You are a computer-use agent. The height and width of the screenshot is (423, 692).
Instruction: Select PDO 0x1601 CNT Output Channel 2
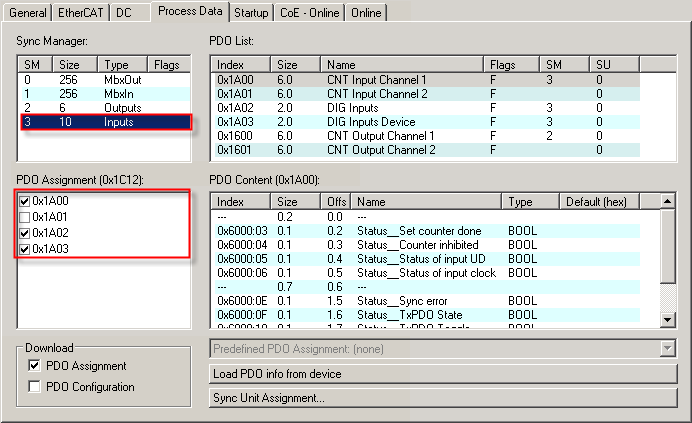pyautogui.click(x=426, y=150)
